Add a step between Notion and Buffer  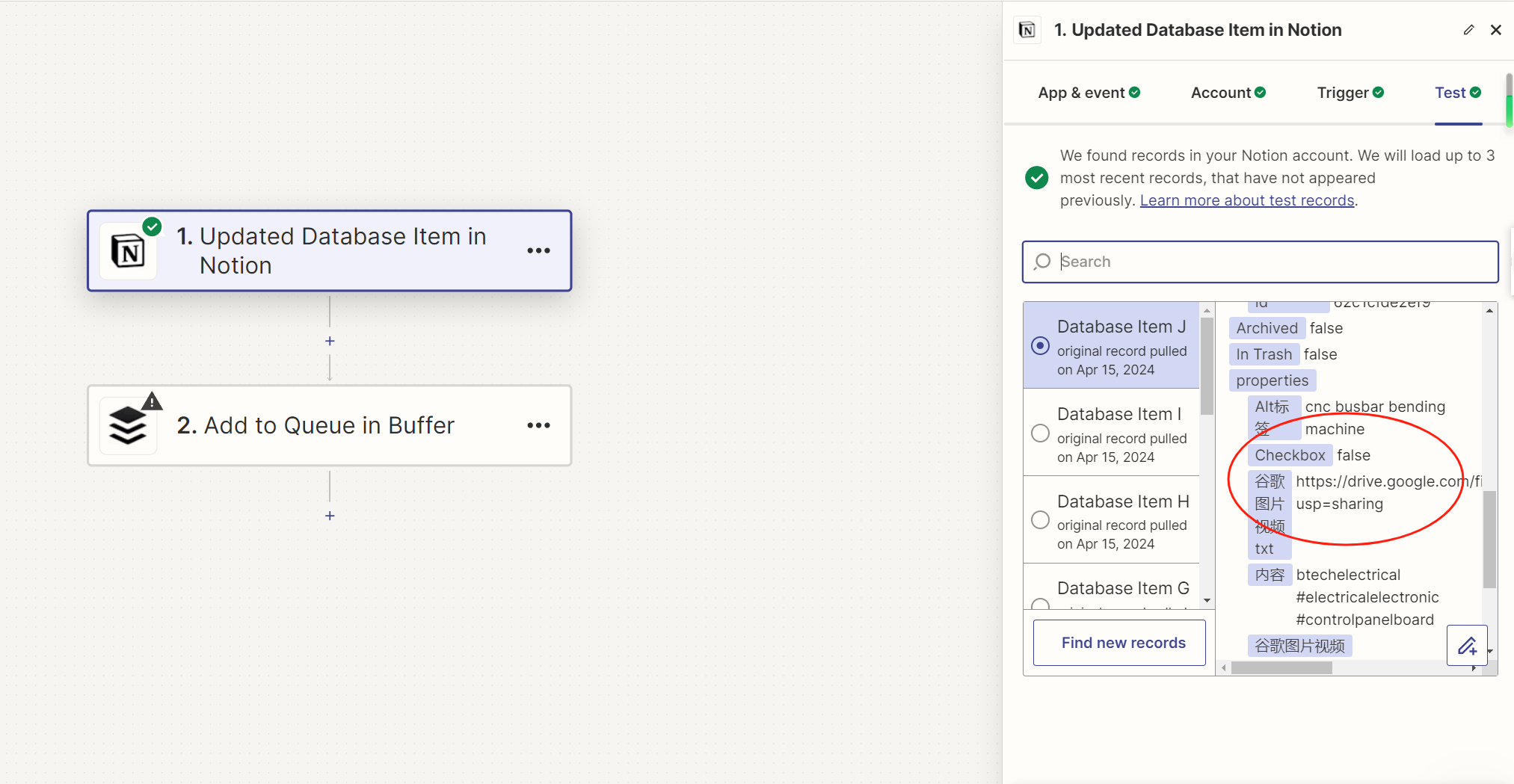pyautogui.click(x=330, y=341)
